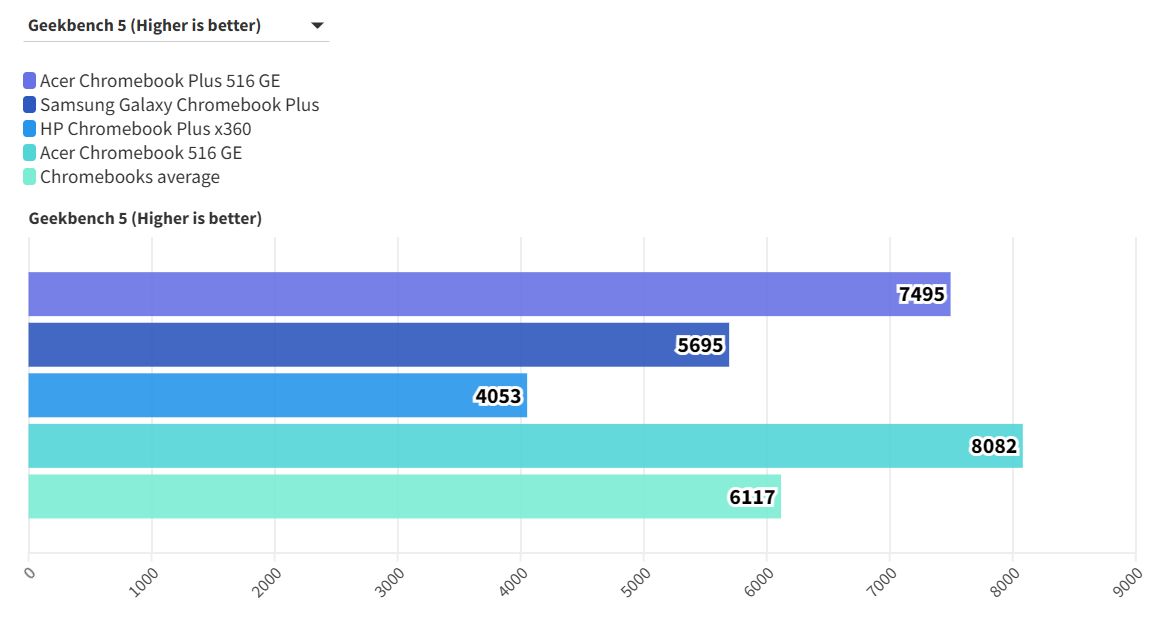Click the dropdown caret arrow icon
Viewport: 1162px width, 617px height.
tap(317, 26)
